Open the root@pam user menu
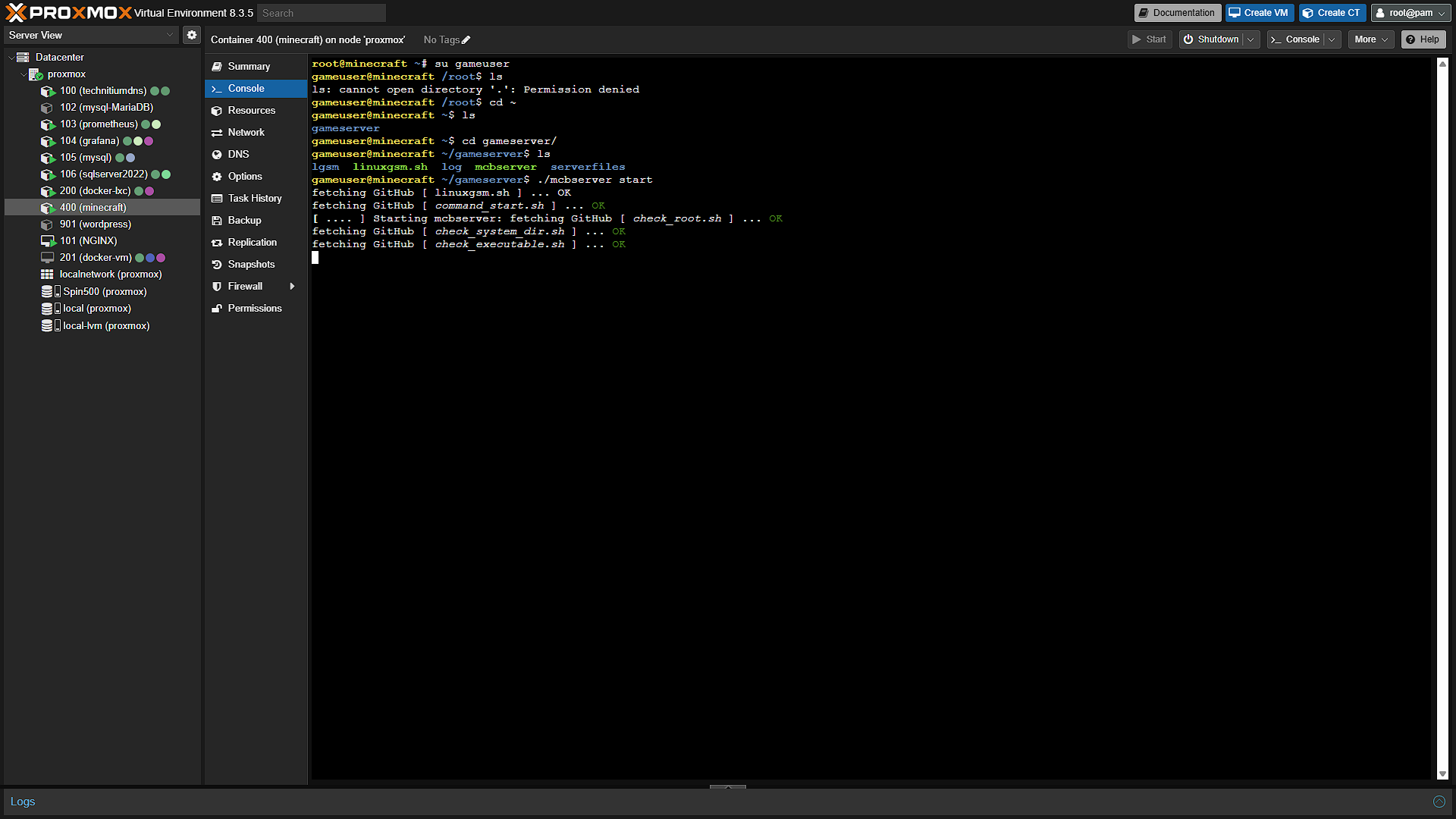 [1410, 13]
